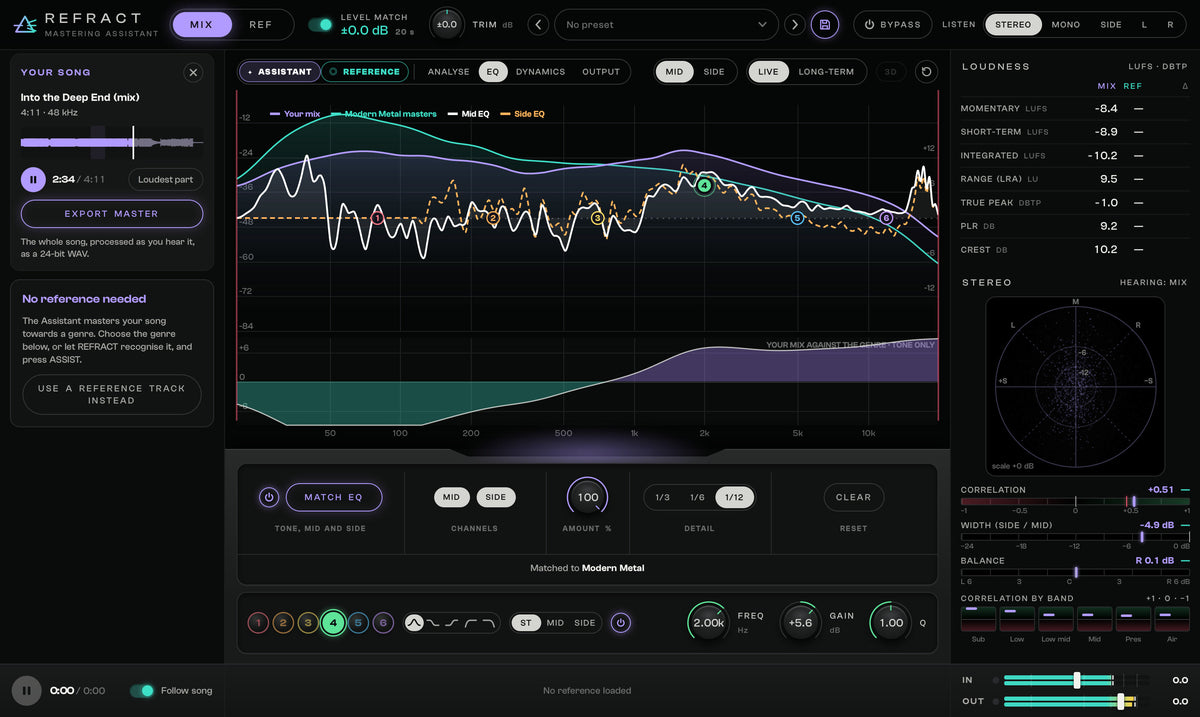Open the Reference tab
The image size is (1200, 717).
click(366, 72)
